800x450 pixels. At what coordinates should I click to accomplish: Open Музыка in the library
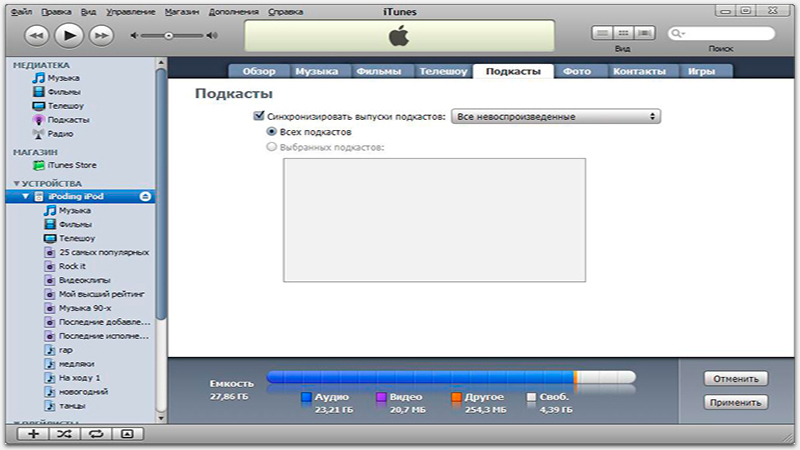(56, 78)
